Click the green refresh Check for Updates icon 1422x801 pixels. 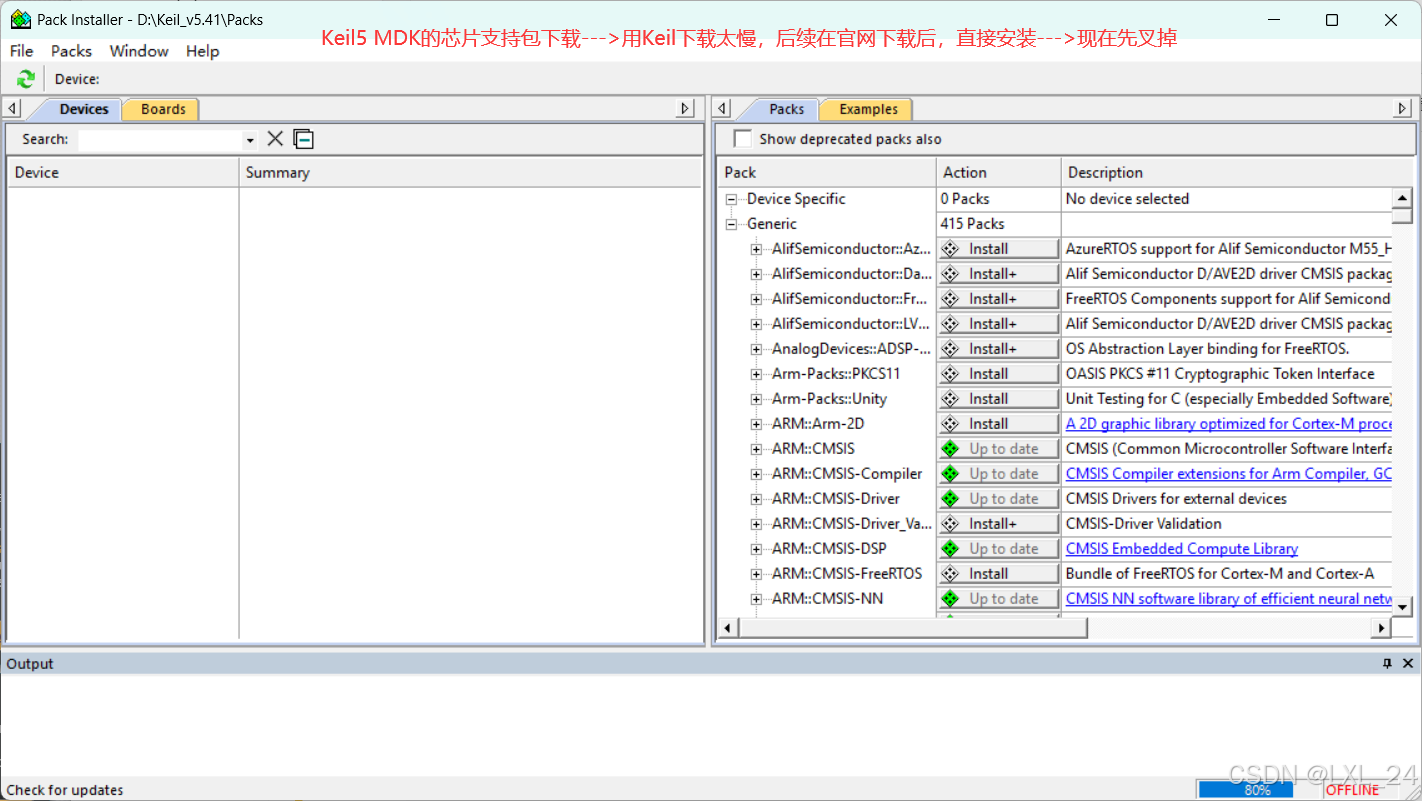[26, 79]
